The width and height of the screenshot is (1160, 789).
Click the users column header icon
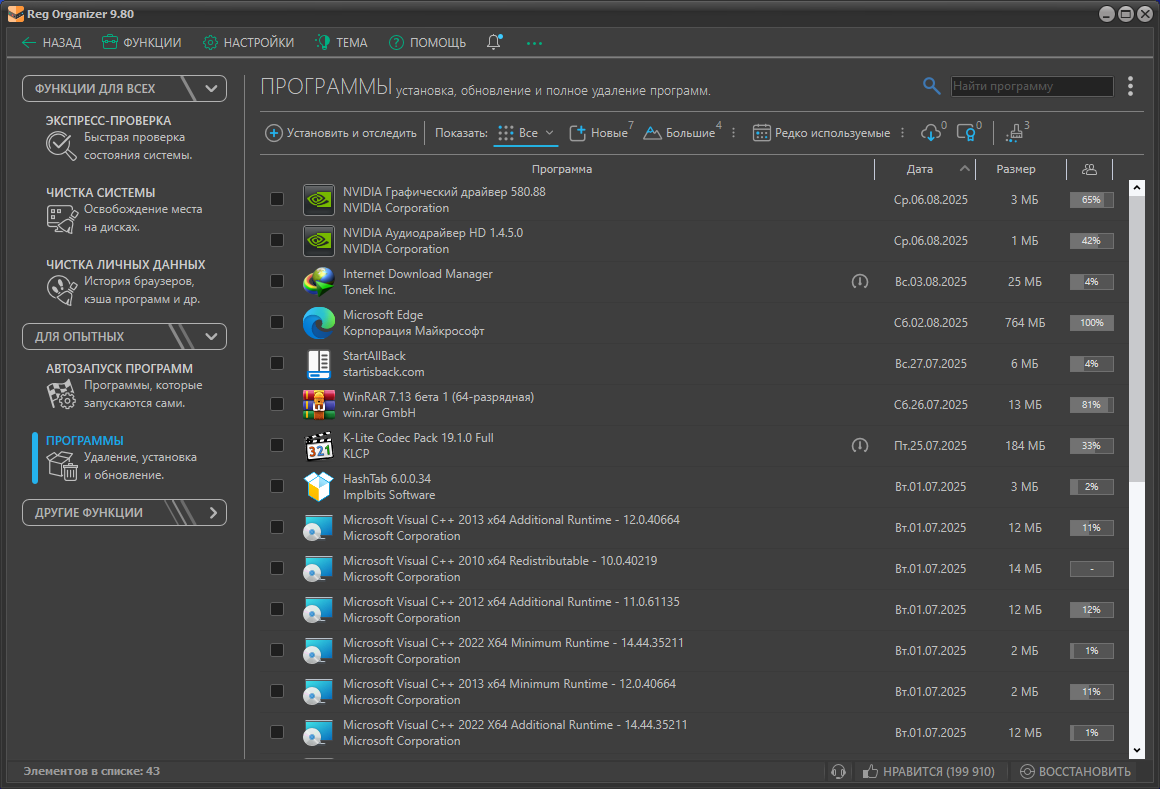(1089, 169)
